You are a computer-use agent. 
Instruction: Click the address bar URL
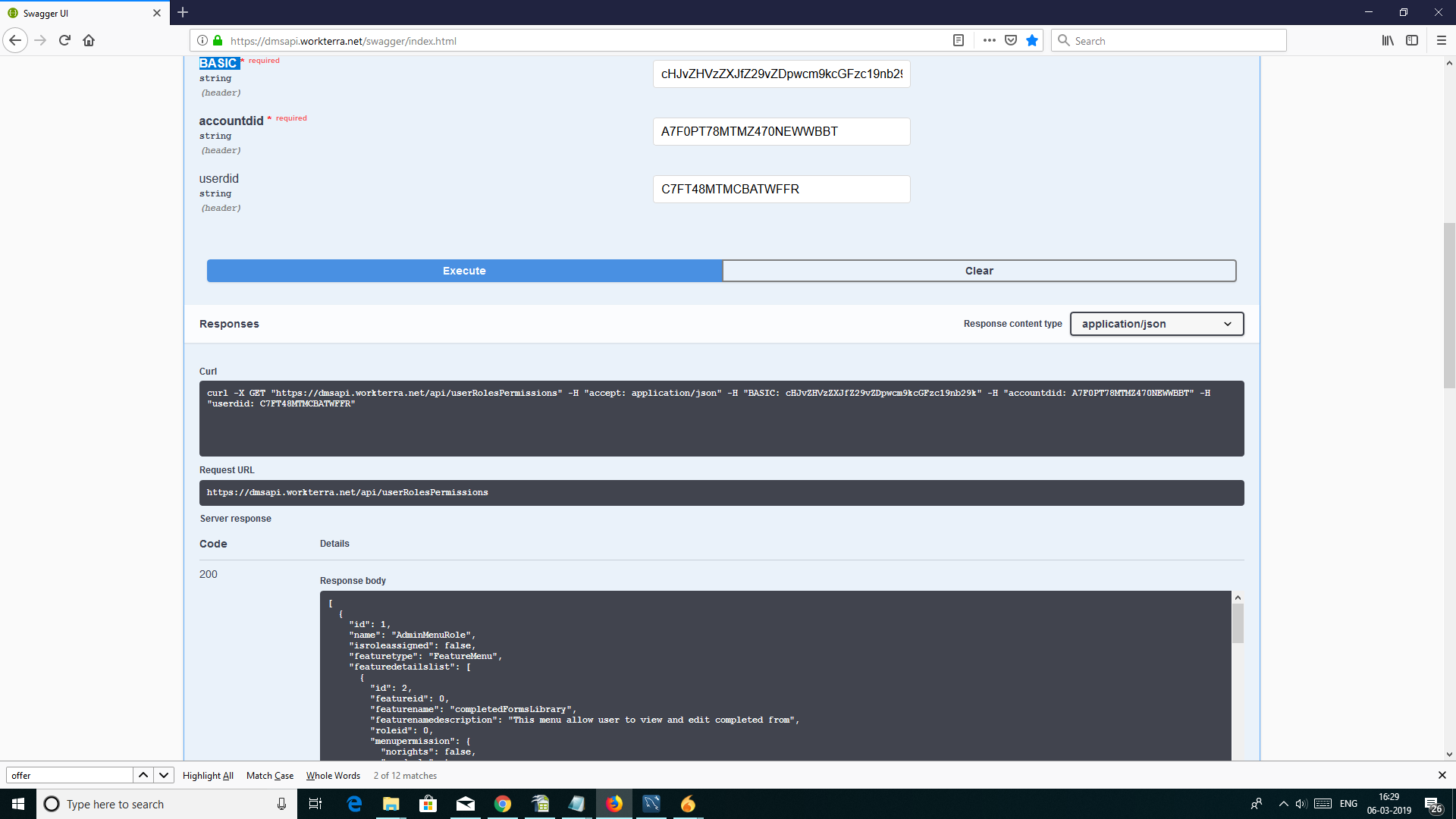[343, 41]
